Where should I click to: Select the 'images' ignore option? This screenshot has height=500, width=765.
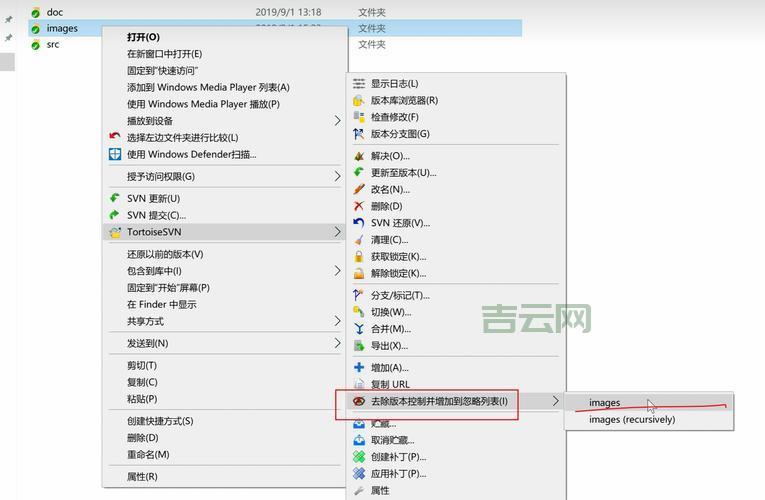point(649,402)
